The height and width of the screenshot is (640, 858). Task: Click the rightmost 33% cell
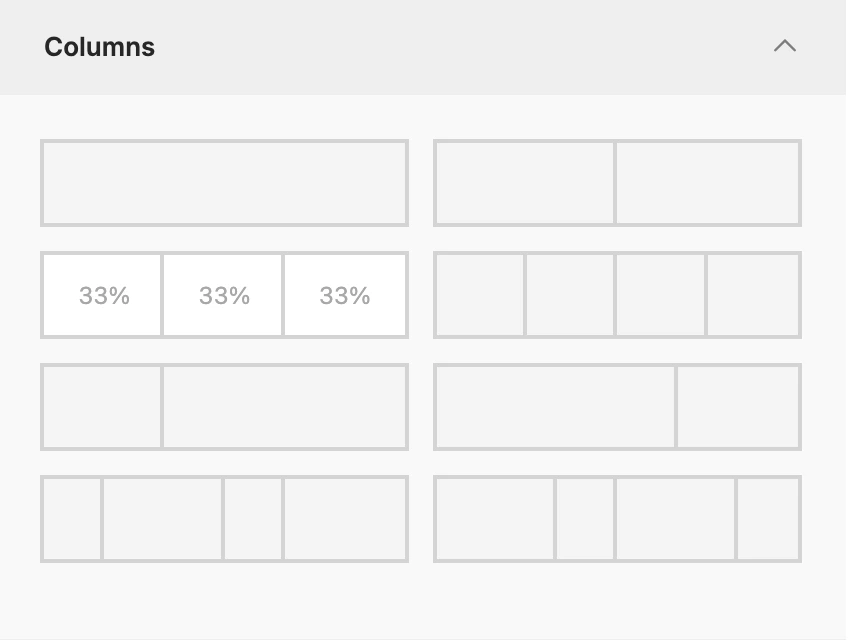tap(345, 295)
